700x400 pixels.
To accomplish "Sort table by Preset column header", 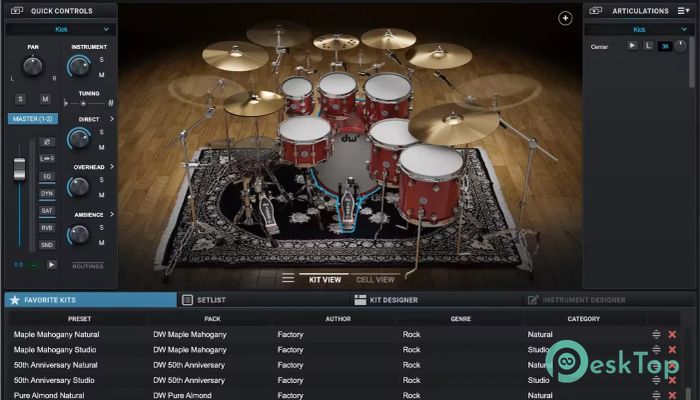I will [79, 319].
